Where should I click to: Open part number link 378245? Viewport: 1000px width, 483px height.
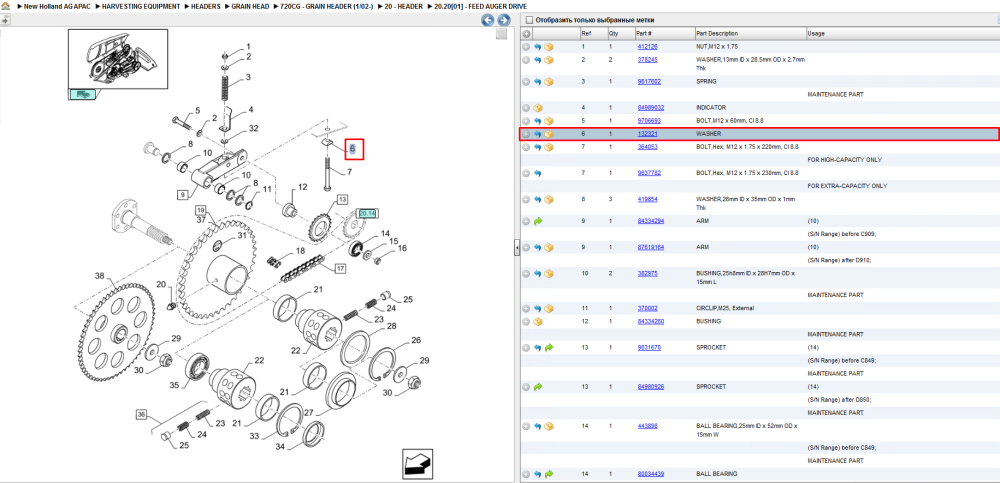pyautogui.click(x=647, y=59)
